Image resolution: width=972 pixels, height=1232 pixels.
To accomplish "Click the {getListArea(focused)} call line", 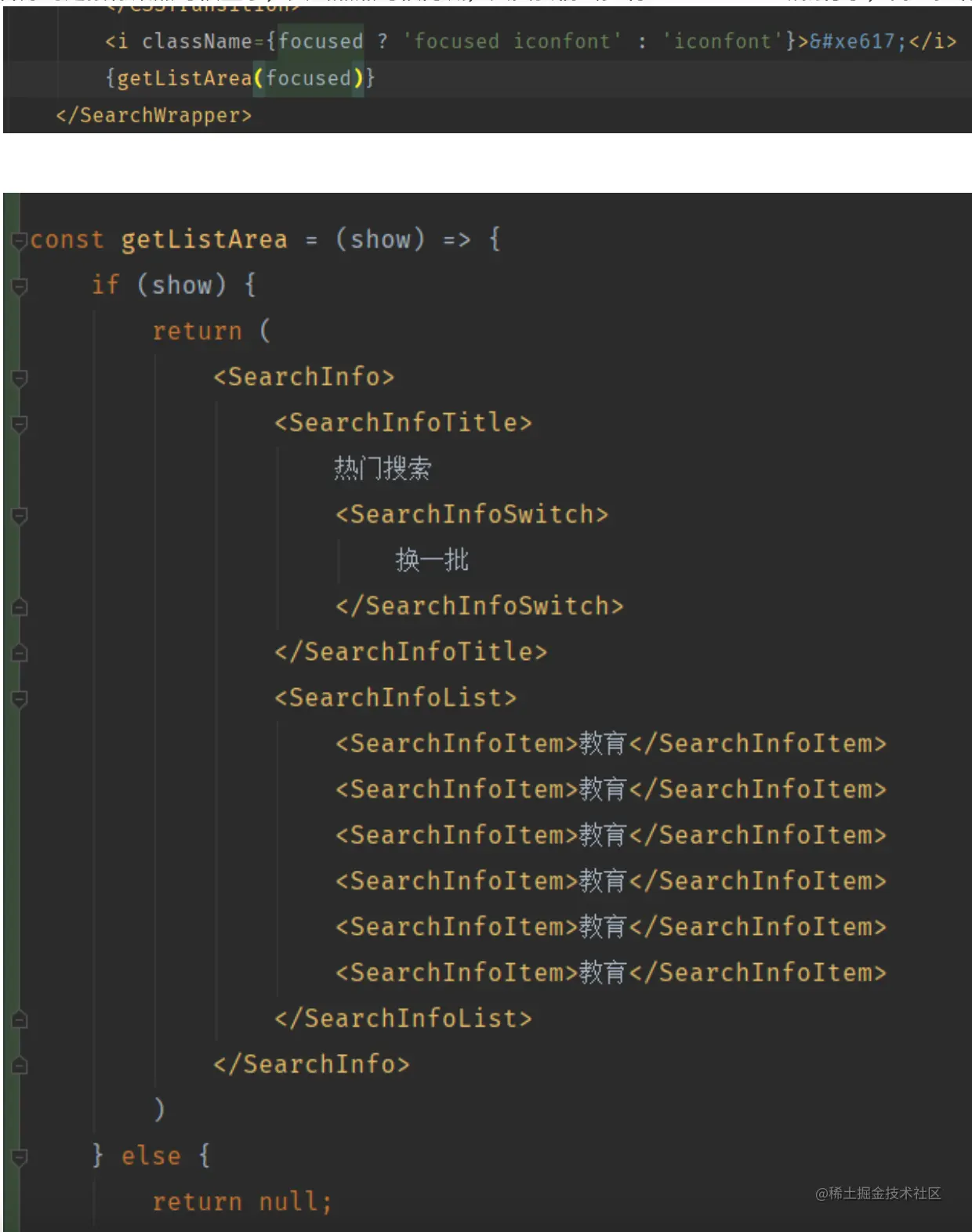I will coord(241,78).
